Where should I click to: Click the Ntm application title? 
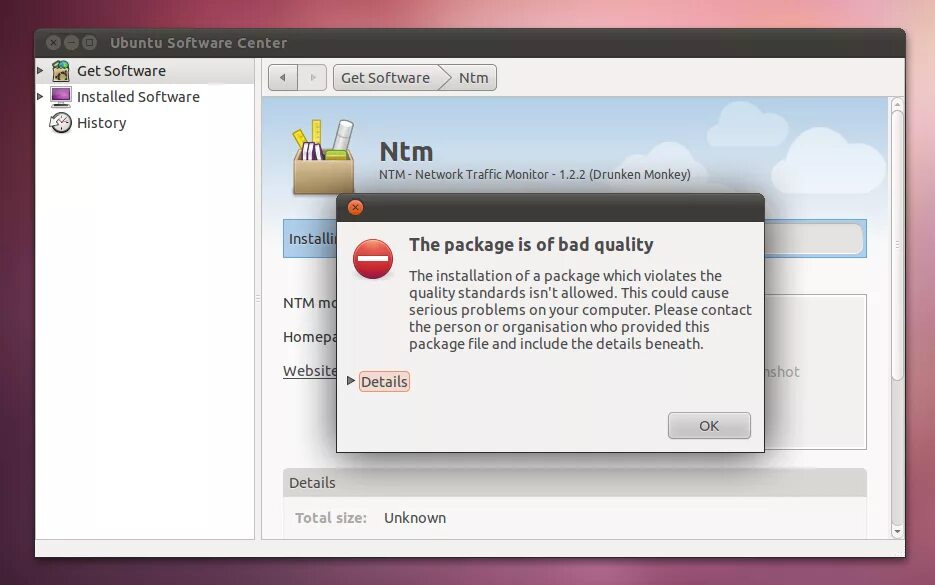tap(406, 151)
